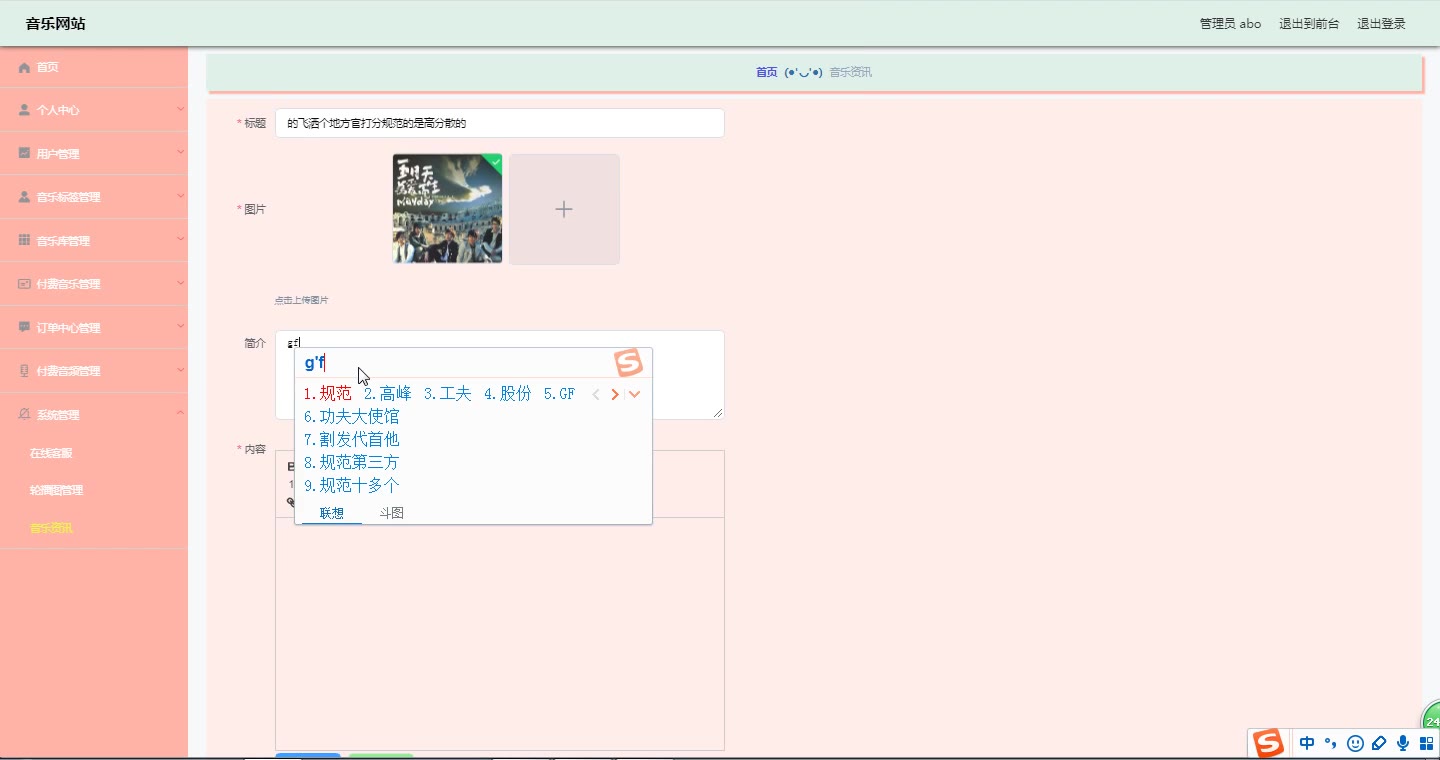
Task: Click the user icon beside 音乐标签管理
Action: tap(24, 197)
